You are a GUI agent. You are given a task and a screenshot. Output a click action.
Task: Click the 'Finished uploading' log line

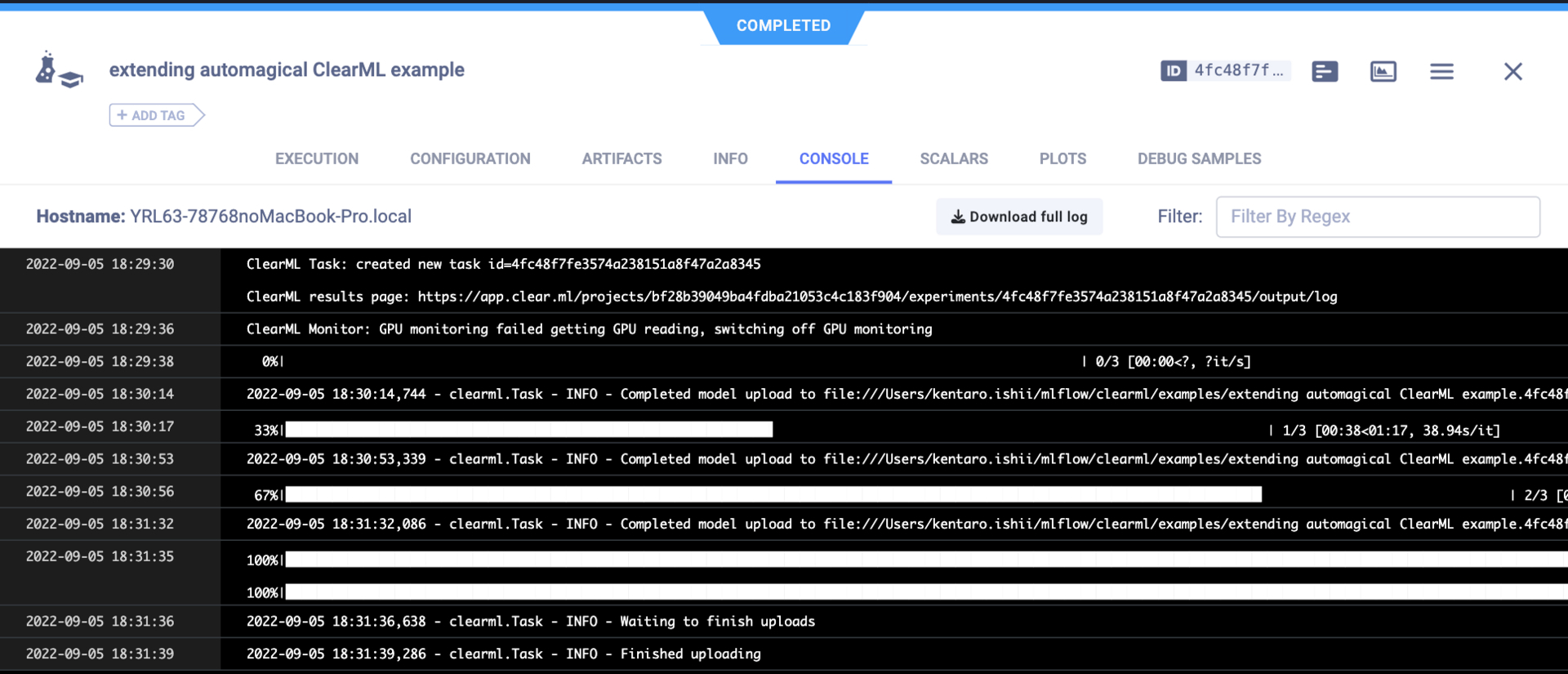coord(504,654)
